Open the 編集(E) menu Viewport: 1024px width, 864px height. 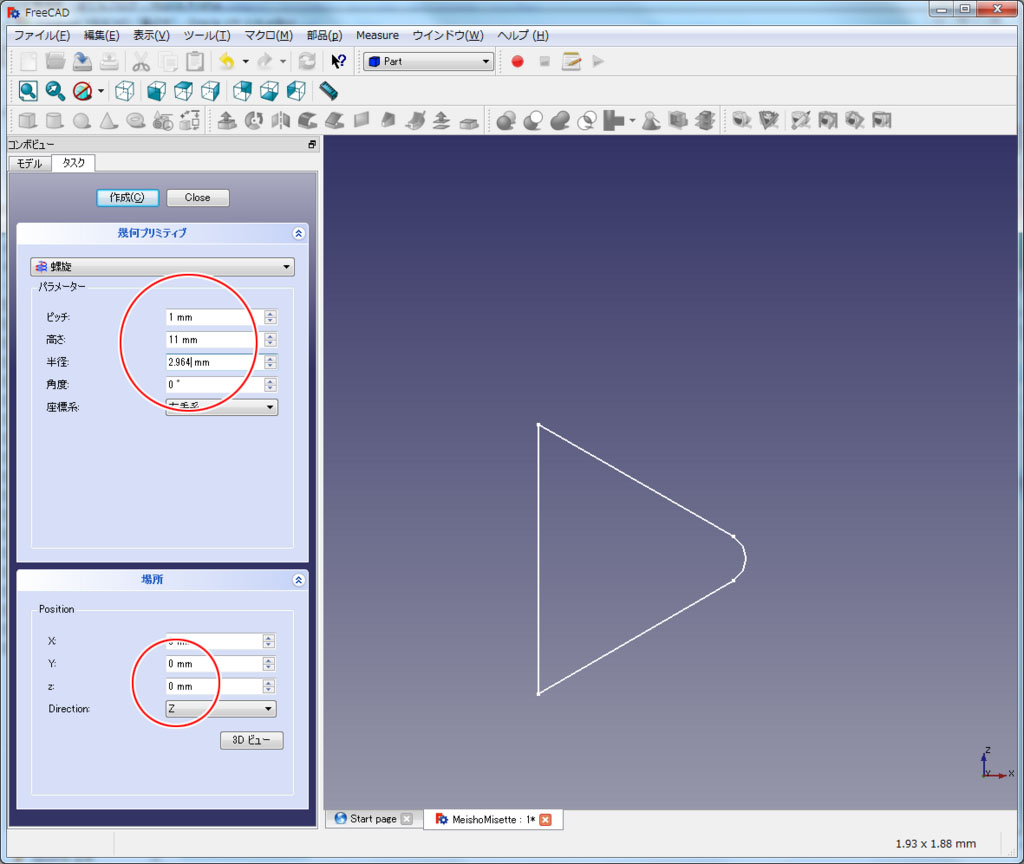[101, 35]
